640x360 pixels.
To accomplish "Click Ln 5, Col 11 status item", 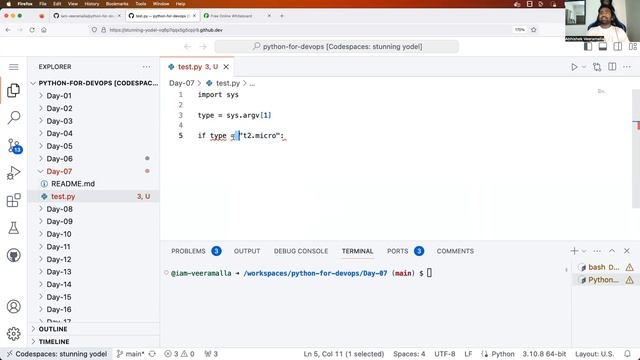I will click(344, 354).
